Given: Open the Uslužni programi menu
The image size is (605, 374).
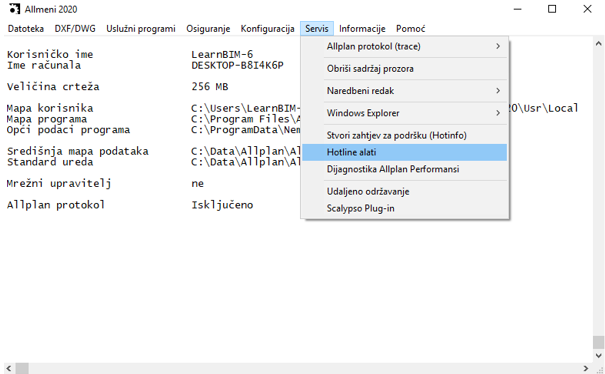Looking at the screenshot, I should pos(141,29).
